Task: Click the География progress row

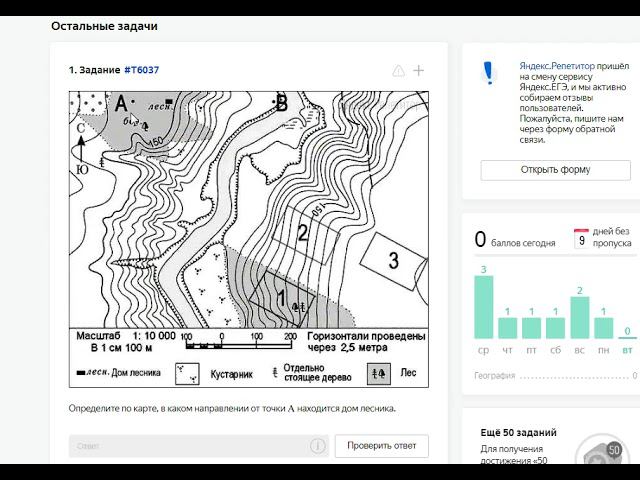Action: (556, 376)
